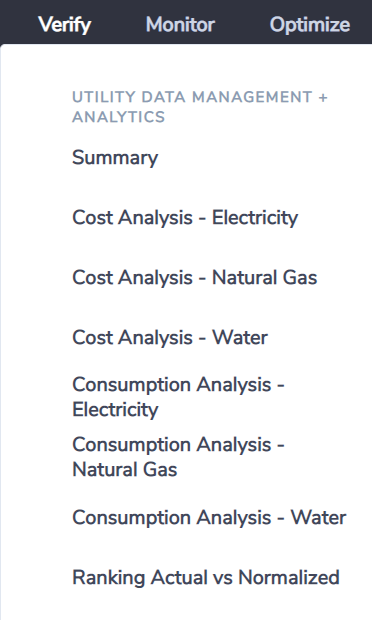Select the water consumption analysis entry
This screenshot has height=620, width=372.
click(209, 517)
